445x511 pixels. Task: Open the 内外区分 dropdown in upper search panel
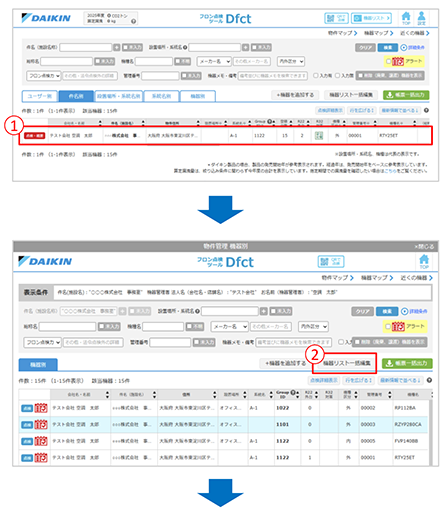pos(291,61)
